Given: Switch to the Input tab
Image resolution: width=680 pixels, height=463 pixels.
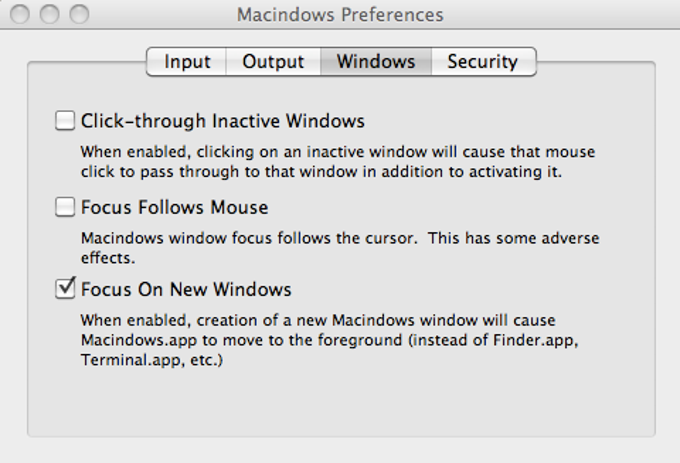Looking at the screenshot, I should click(x=187, y=62).
